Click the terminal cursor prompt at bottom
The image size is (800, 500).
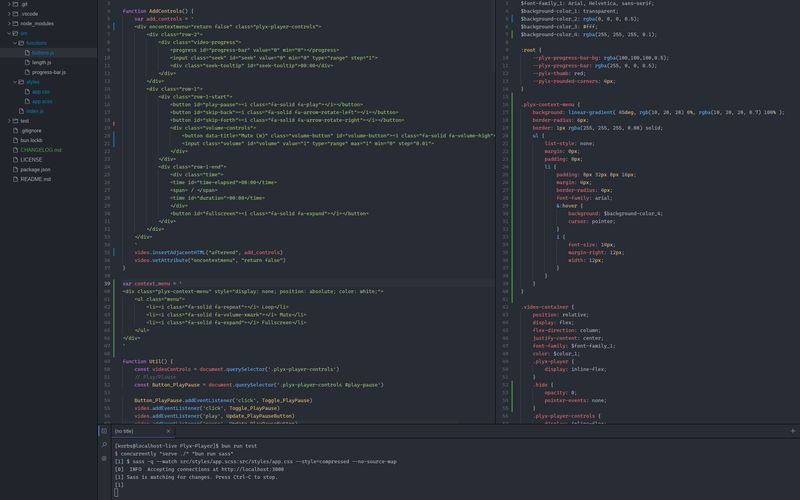tap(116, 492)
